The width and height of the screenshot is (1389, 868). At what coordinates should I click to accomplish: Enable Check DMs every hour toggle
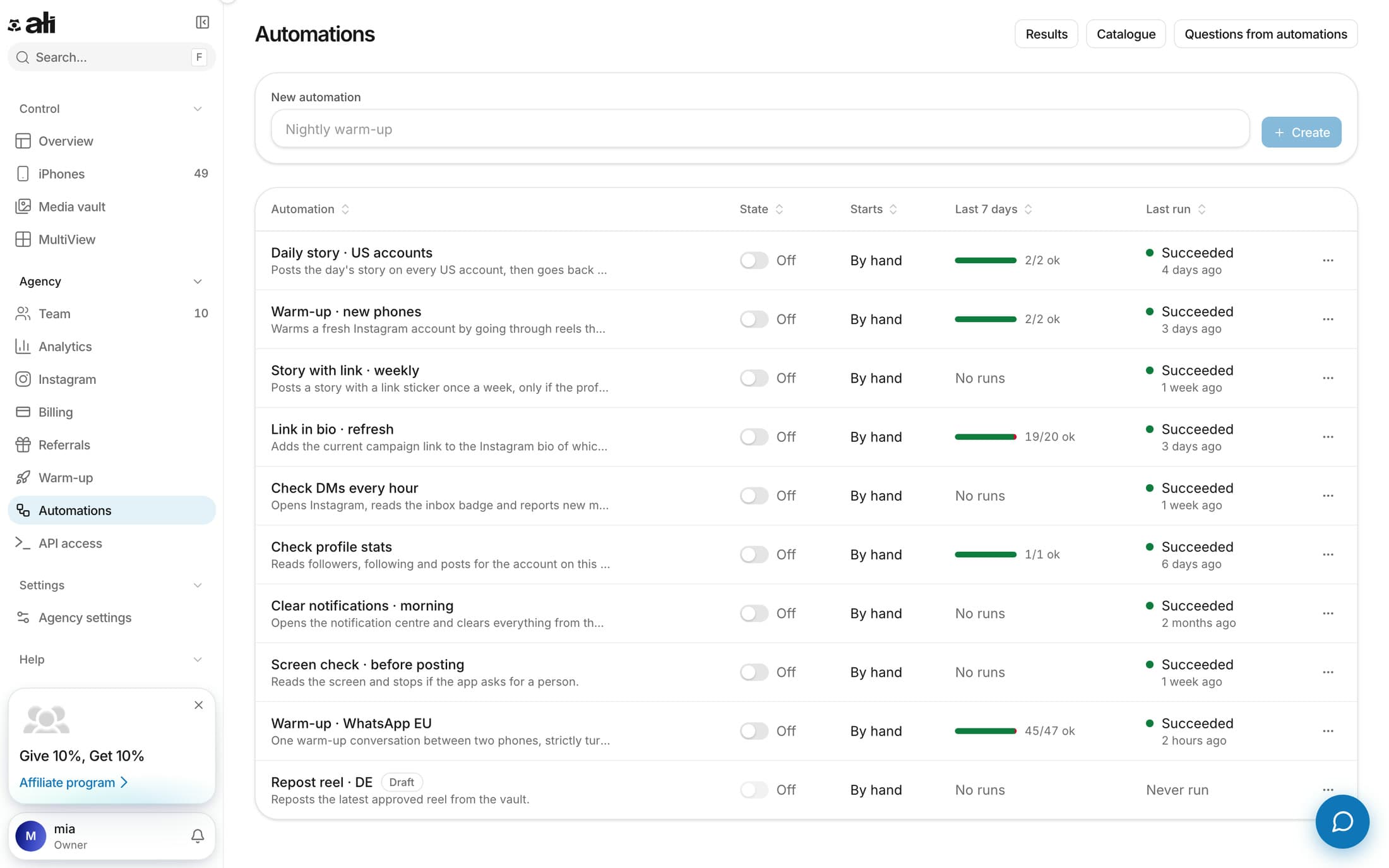tap(754, 496)
